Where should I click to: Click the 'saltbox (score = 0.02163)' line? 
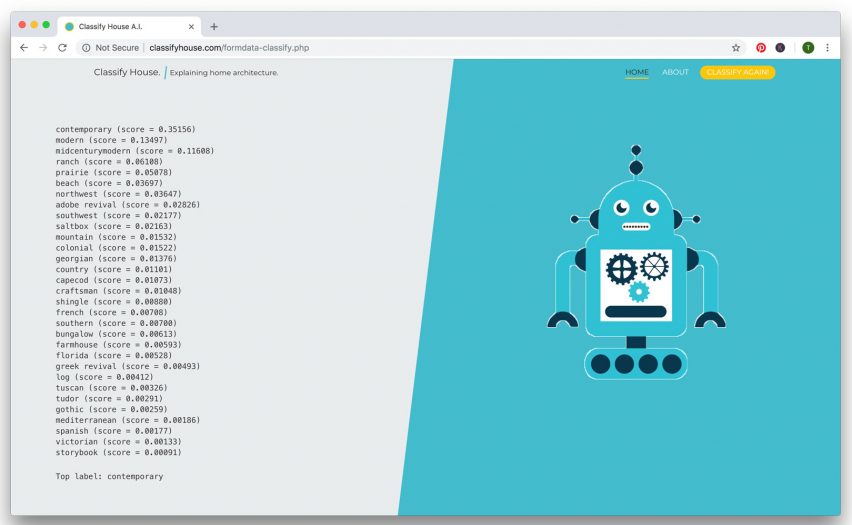click(x=114, y=226)
